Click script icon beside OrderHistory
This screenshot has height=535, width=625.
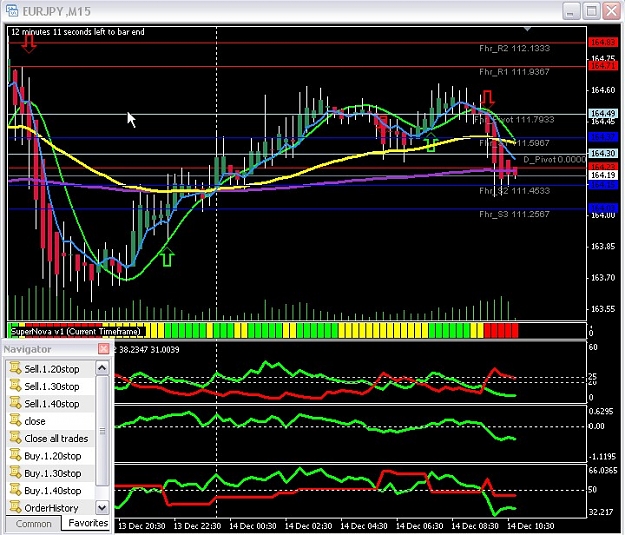click(15, 507)
